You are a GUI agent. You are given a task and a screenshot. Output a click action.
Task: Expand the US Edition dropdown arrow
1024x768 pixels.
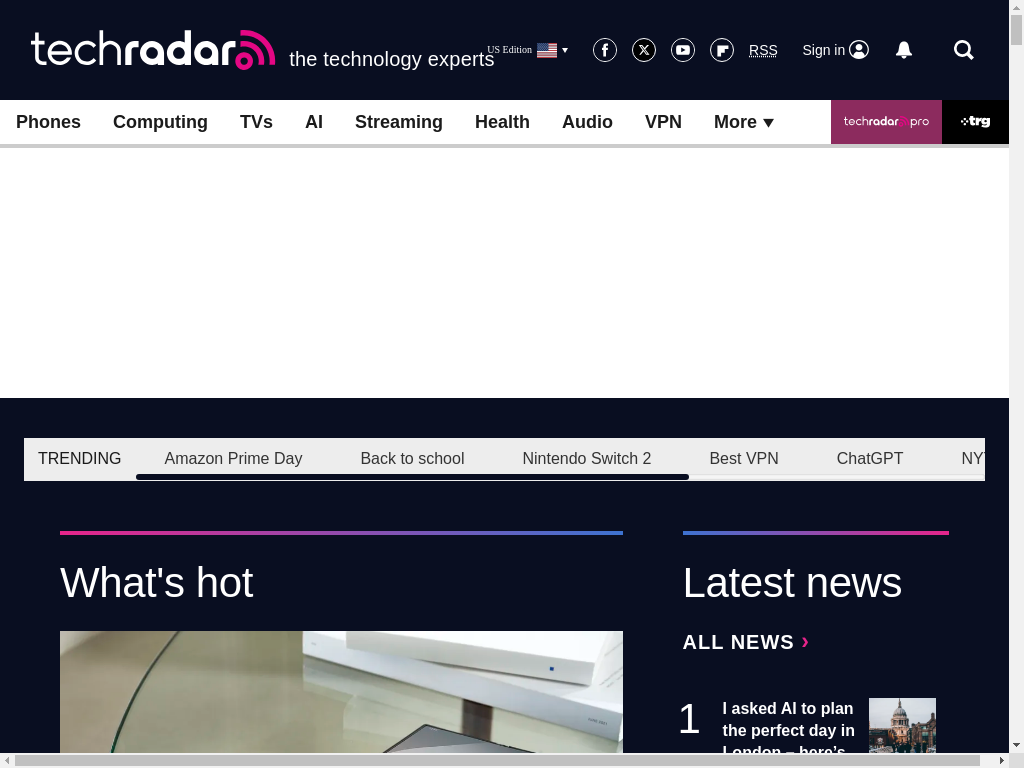point(565,50)
